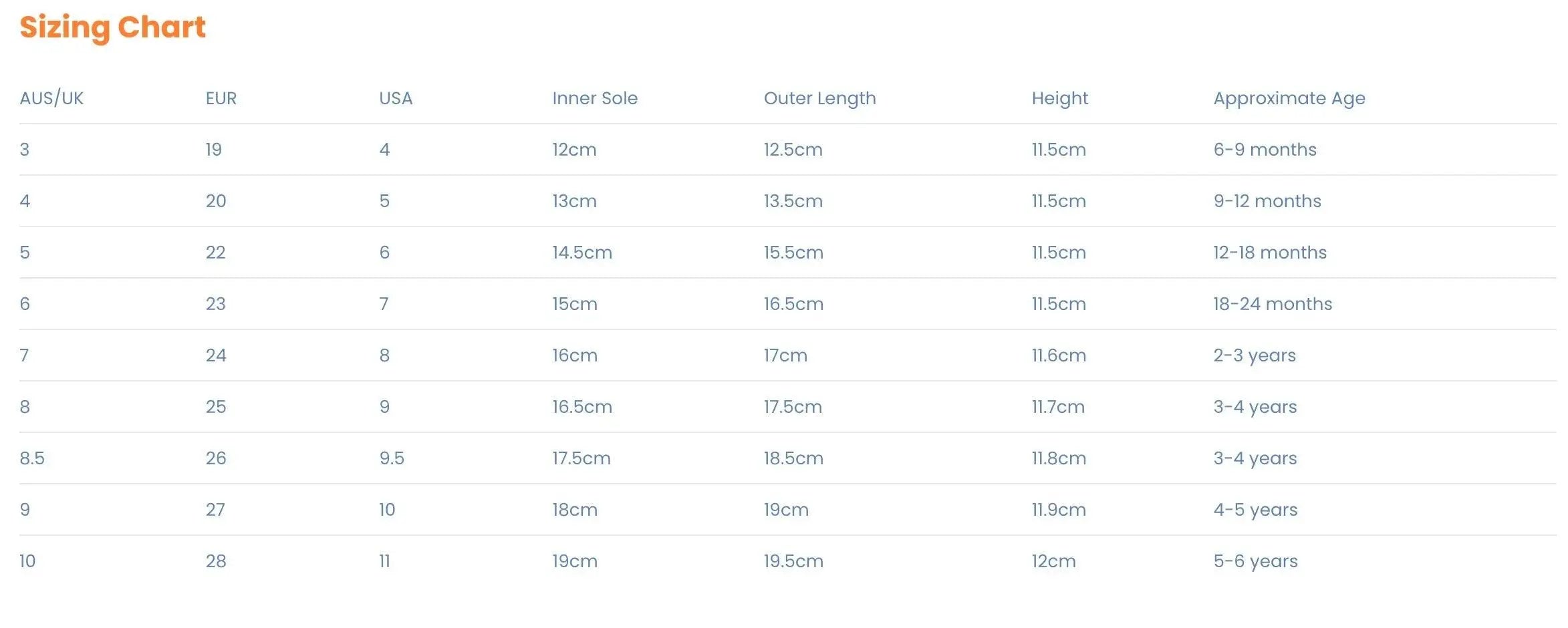Select the 9-12 months age cell
This screenshot has height=628, width=1568.
pyautogui.click(x=1267, y=201)
